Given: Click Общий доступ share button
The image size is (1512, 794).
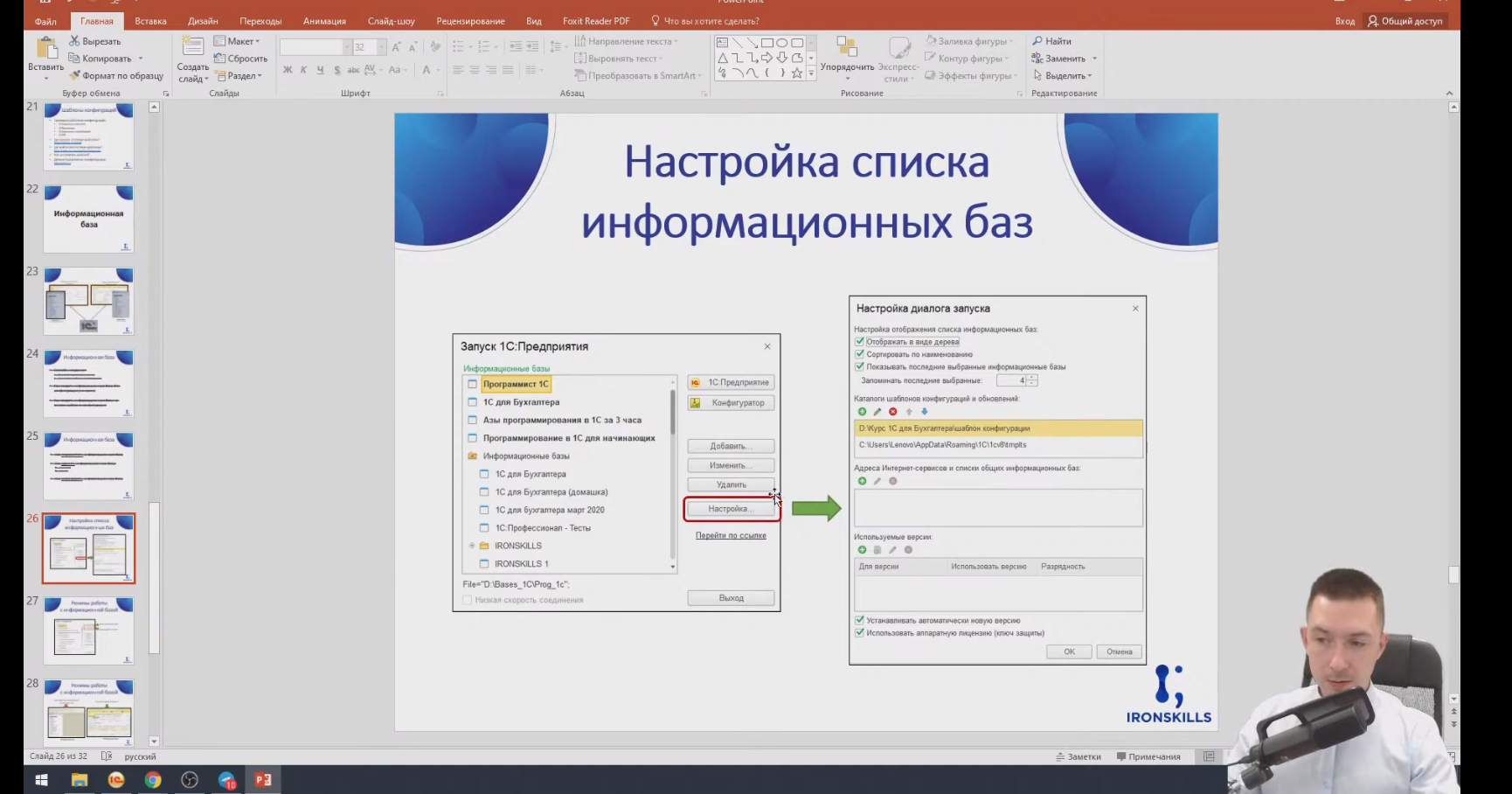Looking at the screenshot, I should click(1405, 21).
